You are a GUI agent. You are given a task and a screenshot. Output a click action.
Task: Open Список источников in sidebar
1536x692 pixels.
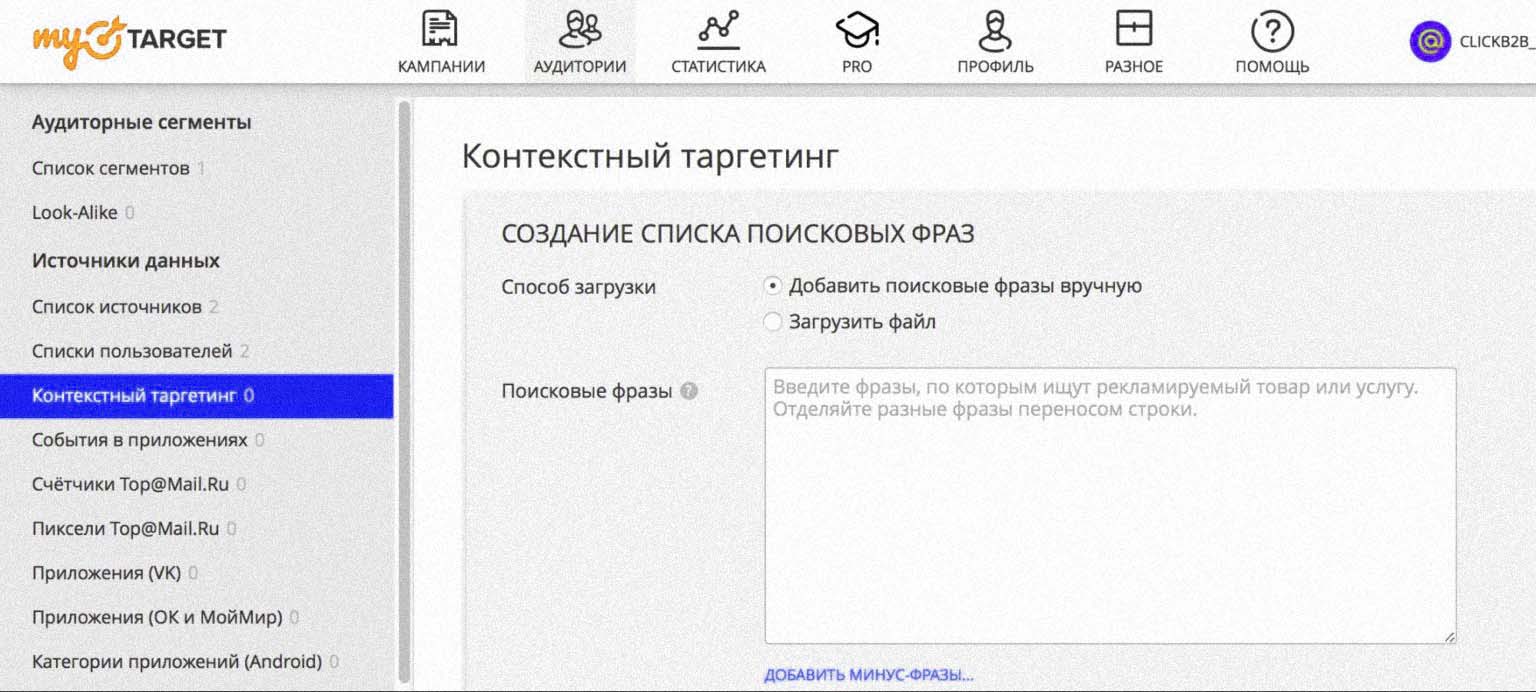click(x=116, y=306)
